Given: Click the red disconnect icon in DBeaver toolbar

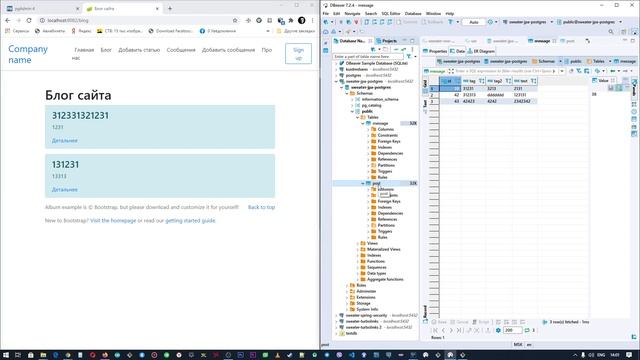Looking at the screenshot, I should tap(356, 22).
